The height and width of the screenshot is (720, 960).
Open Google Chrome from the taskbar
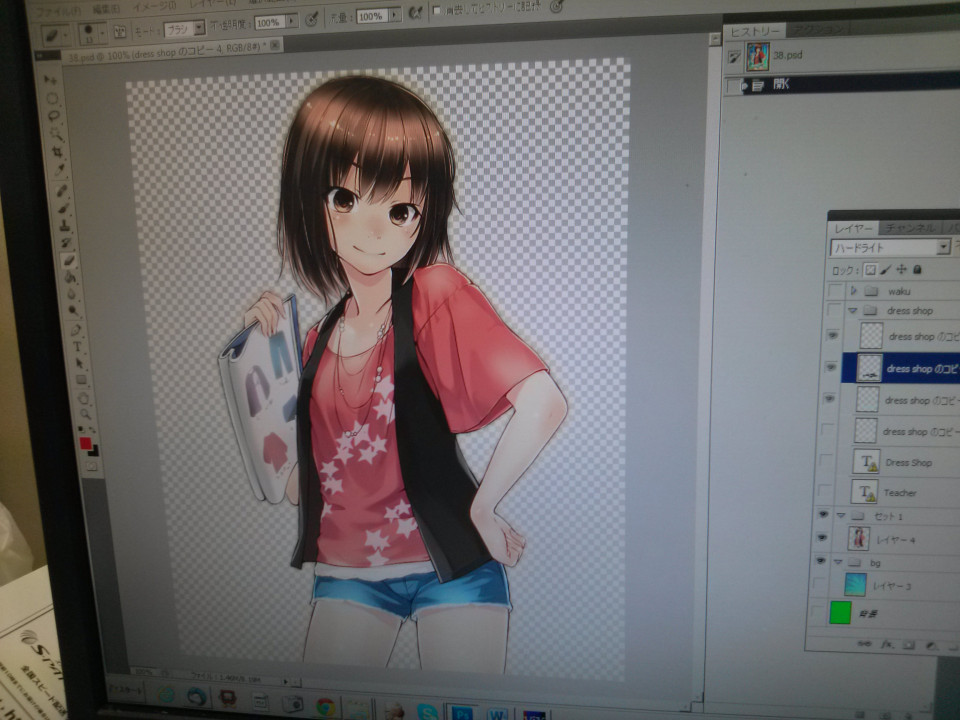(325, 707)
